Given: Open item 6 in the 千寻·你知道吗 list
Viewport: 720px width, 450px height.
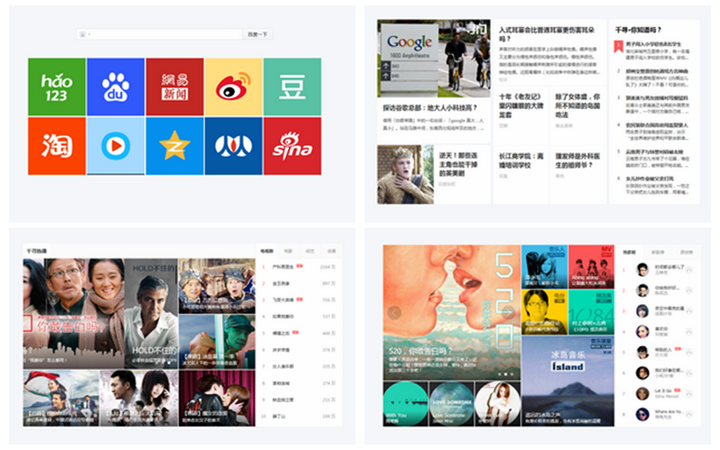Looking at the screenshot, I should (653, 185).
